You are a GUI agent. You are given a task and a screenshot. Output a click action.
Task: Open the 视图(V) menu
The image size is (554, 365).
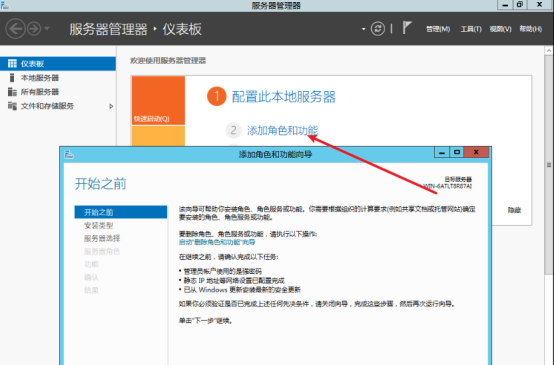pyautogui.click(x=500, y=29)
